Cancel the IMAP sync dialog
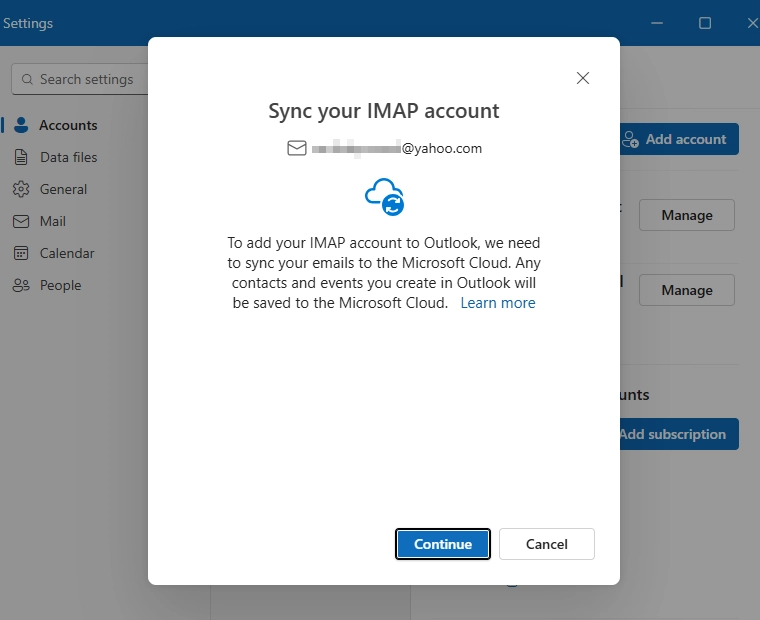Screen dimensions: 760x620 547,544
